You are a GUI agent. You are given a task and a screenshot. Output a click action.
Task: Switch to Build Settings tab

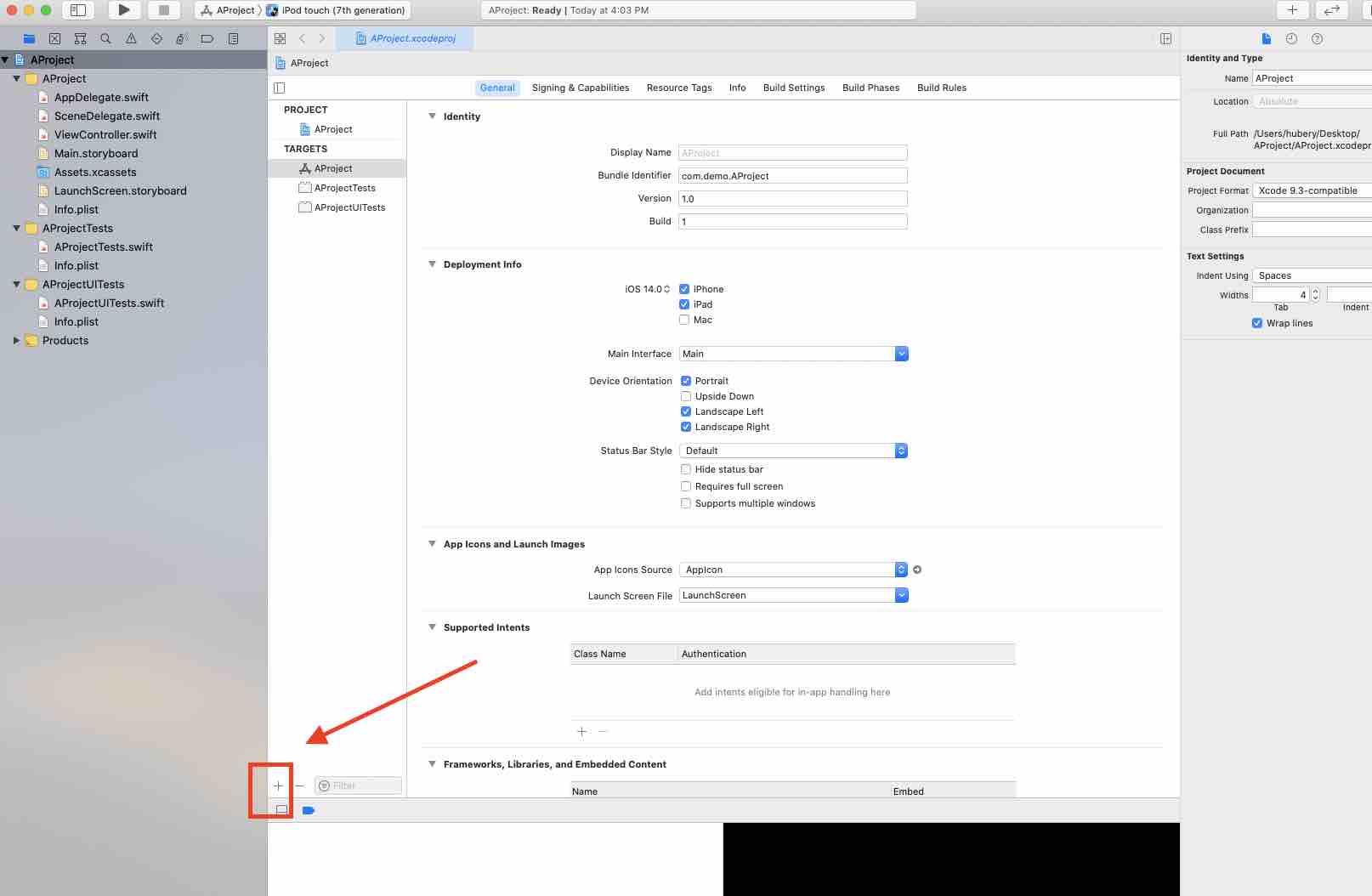pos(794,88)
